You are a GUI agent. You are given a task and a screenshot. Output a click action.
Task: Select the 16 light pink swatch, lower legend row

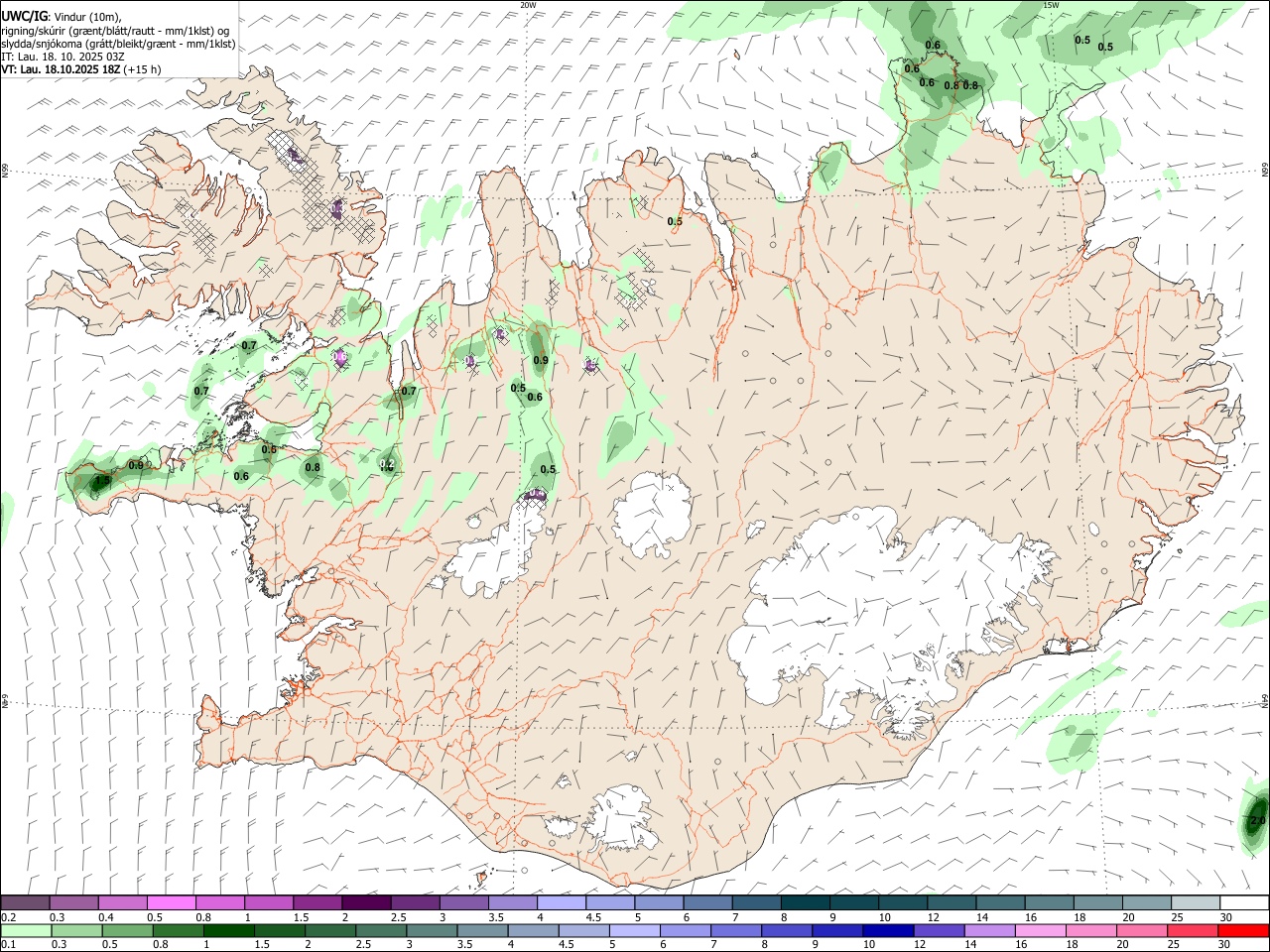[1040, 930]
